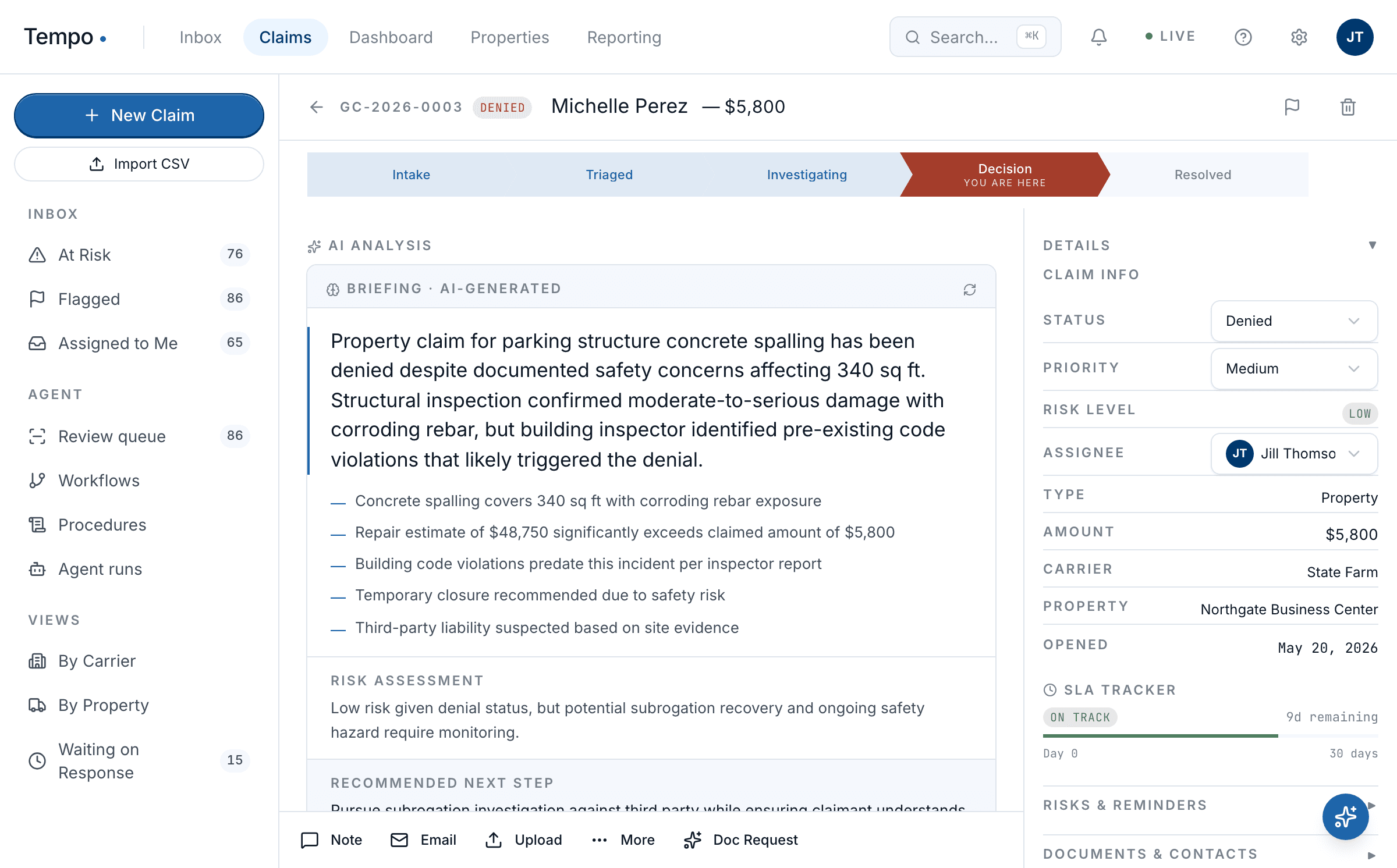
Task: Open the help question-mark icon
Action: [1243, 37]
